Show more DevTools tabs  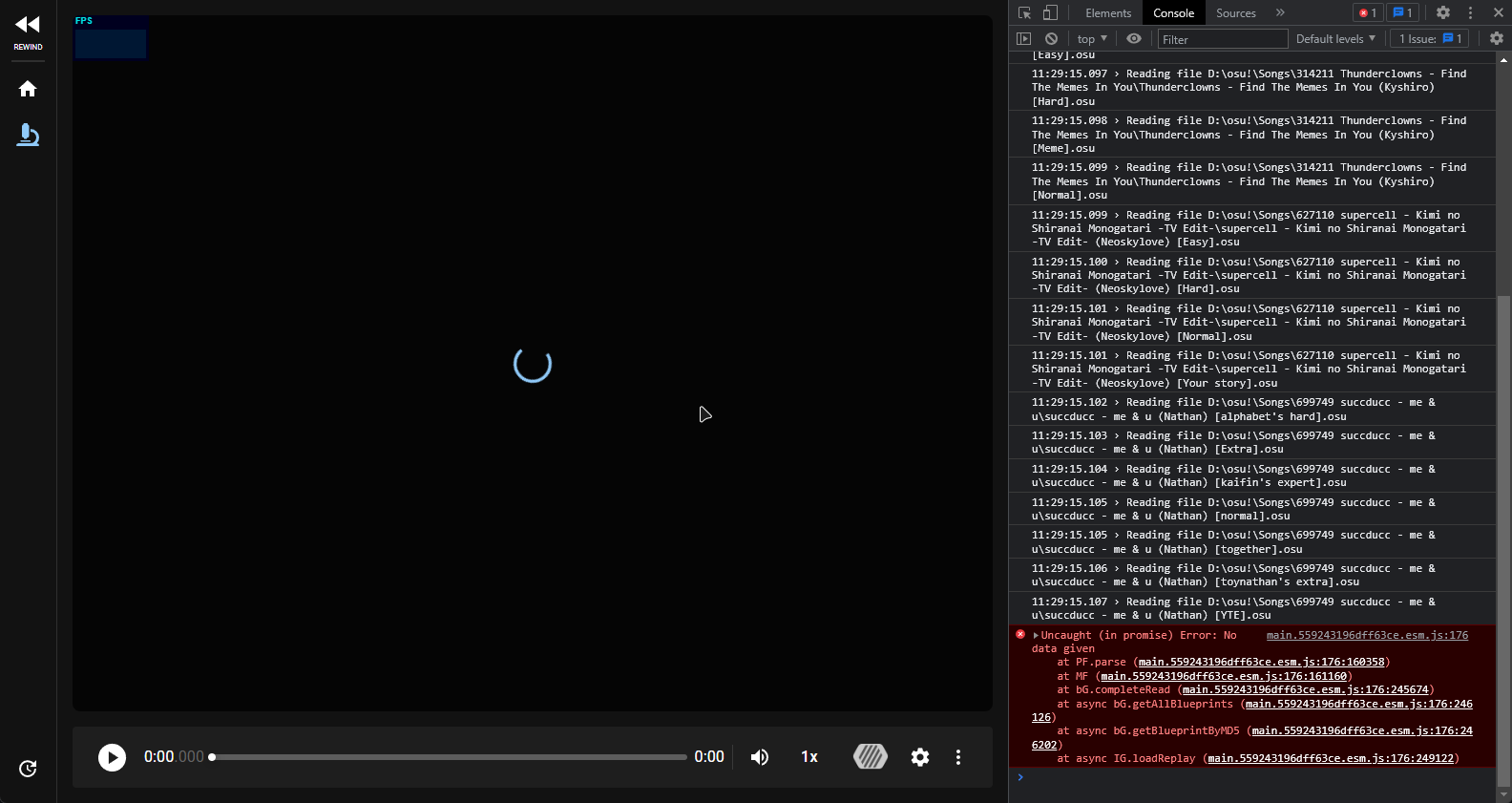(1280, 12)
